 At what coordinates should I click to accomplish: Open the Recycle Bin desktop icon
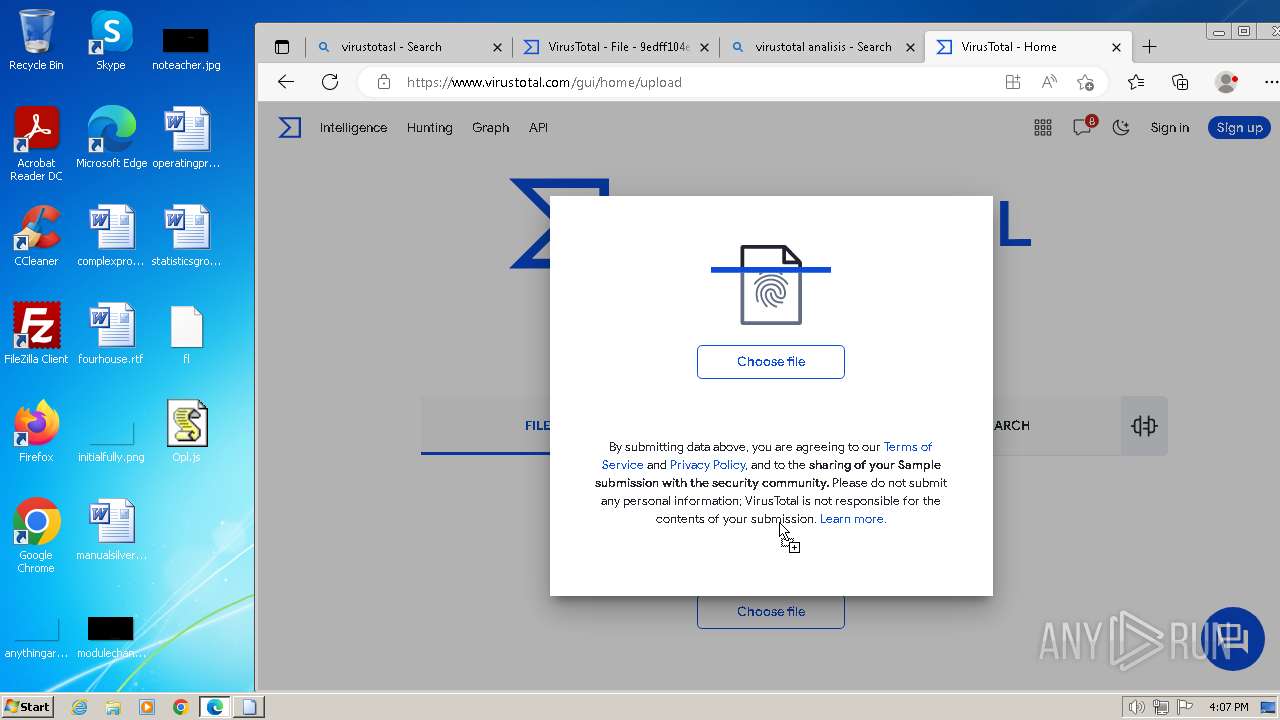pyautogui.click(x=36, y=40)
